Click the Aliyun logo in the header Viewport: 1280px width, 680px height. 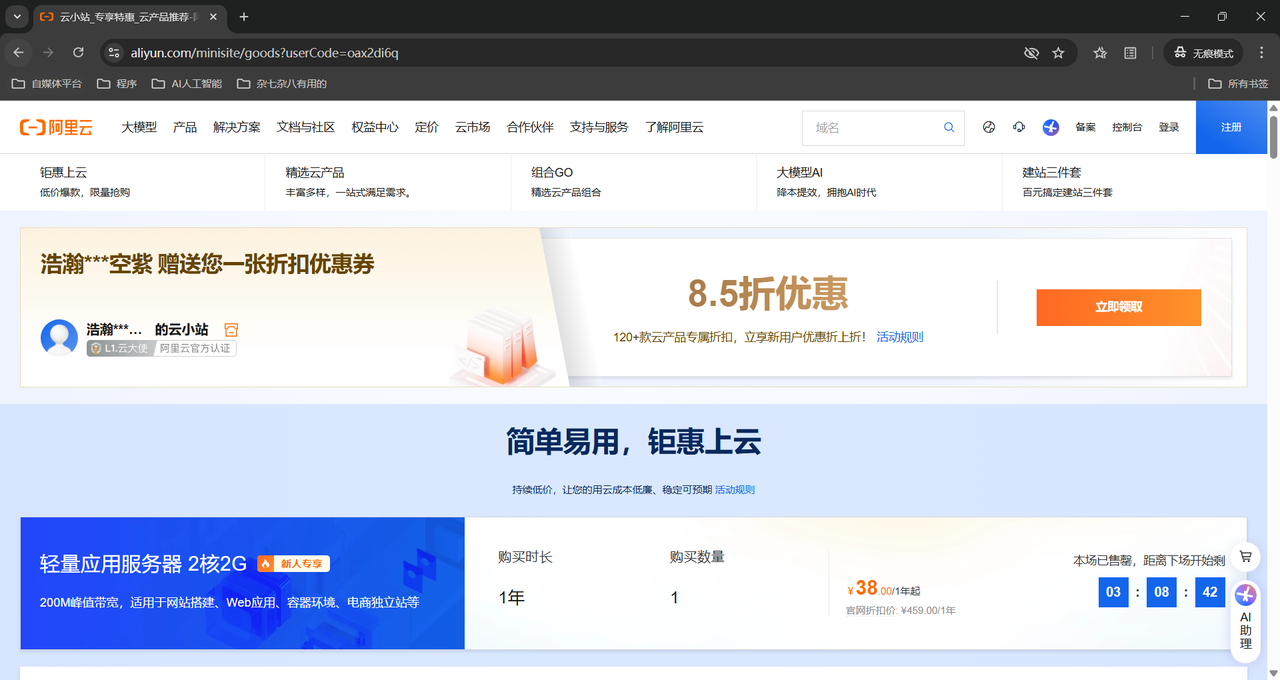tap(56, 127)
